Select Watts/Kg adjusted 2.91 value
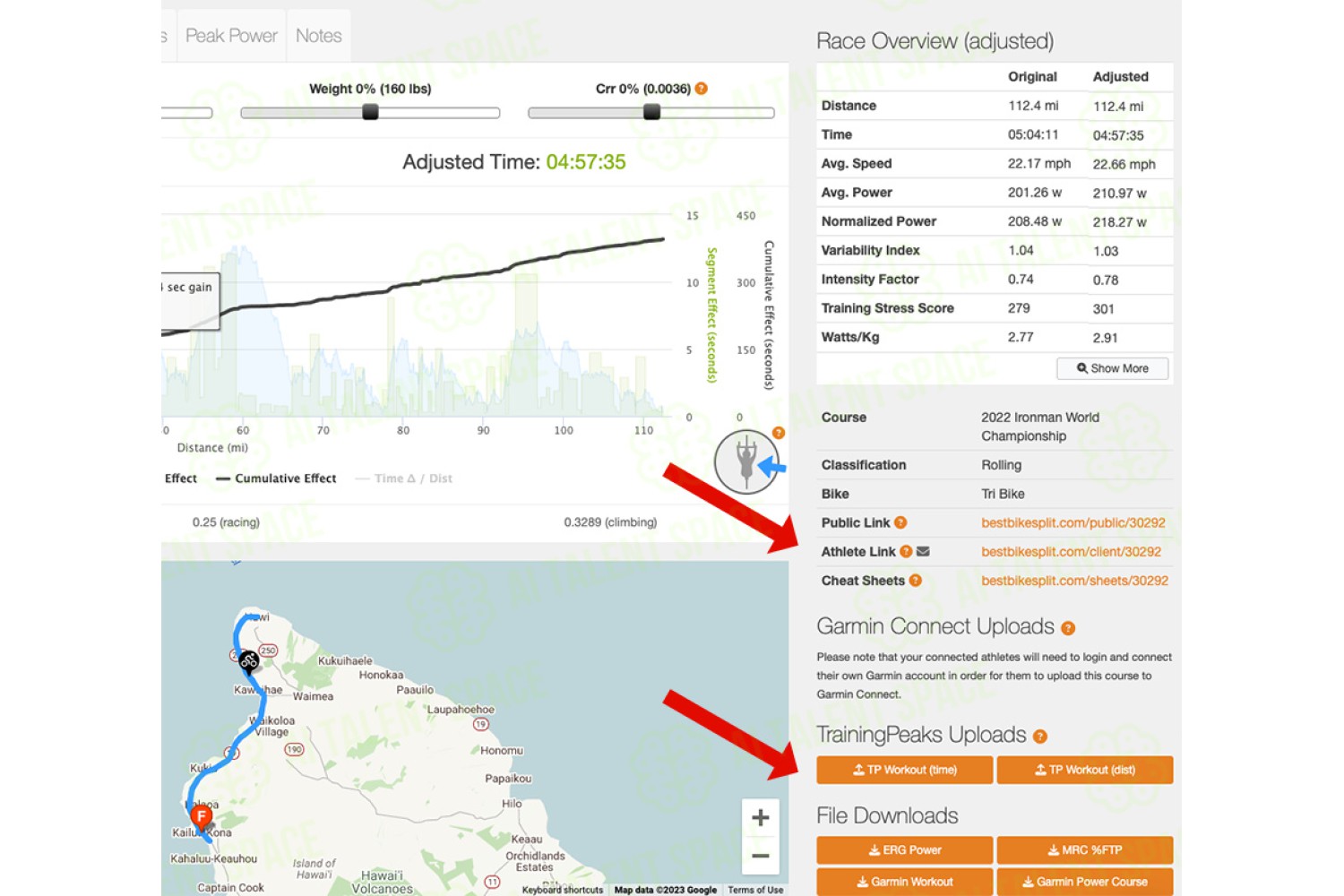This screenshot has width=1344, height=896. [1105, 338]
